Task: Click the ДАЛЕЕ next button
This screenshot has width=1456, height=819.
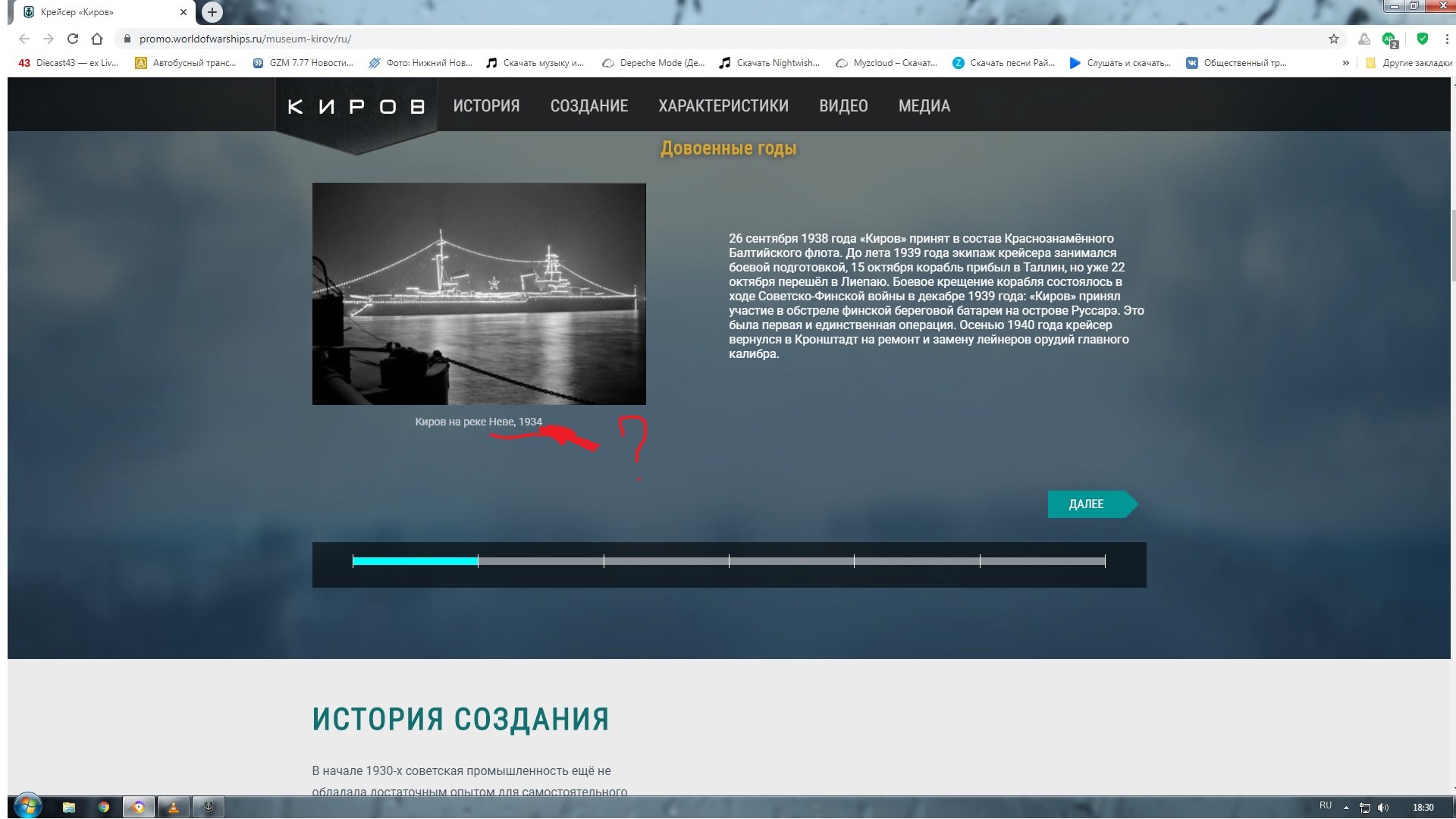Action: (x=1093, y=504)
